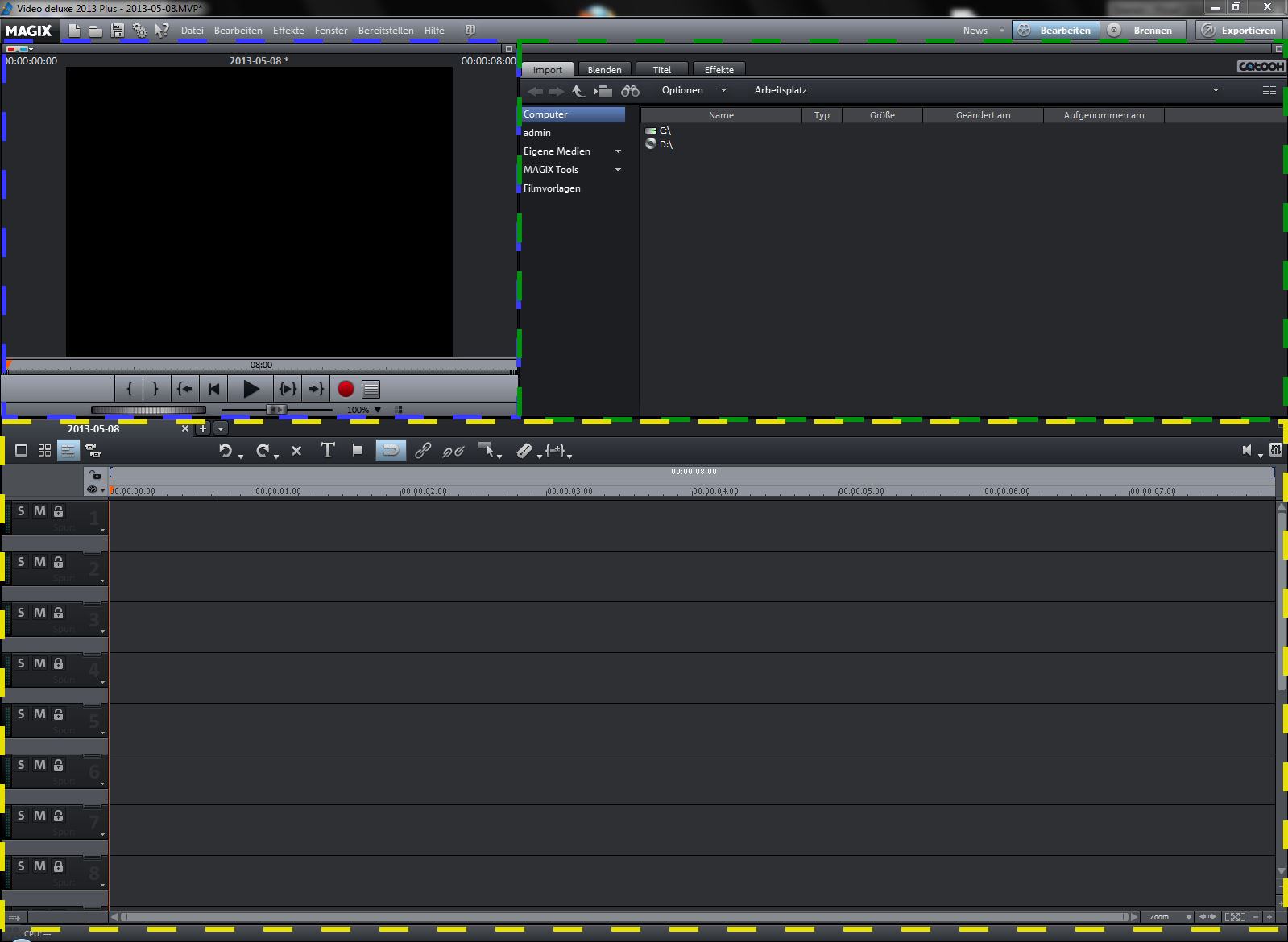Enable timeline mode view
Image resolution: width=1288 pixels, height=942 pixels.
tap(68, 451)
